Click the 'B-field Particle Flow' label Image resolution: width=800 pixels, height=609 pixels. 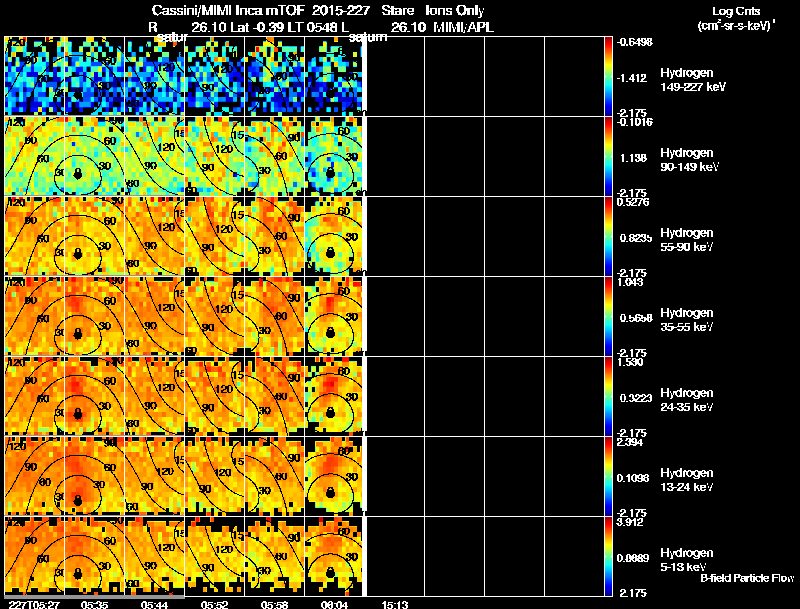[x=747, y=578]
